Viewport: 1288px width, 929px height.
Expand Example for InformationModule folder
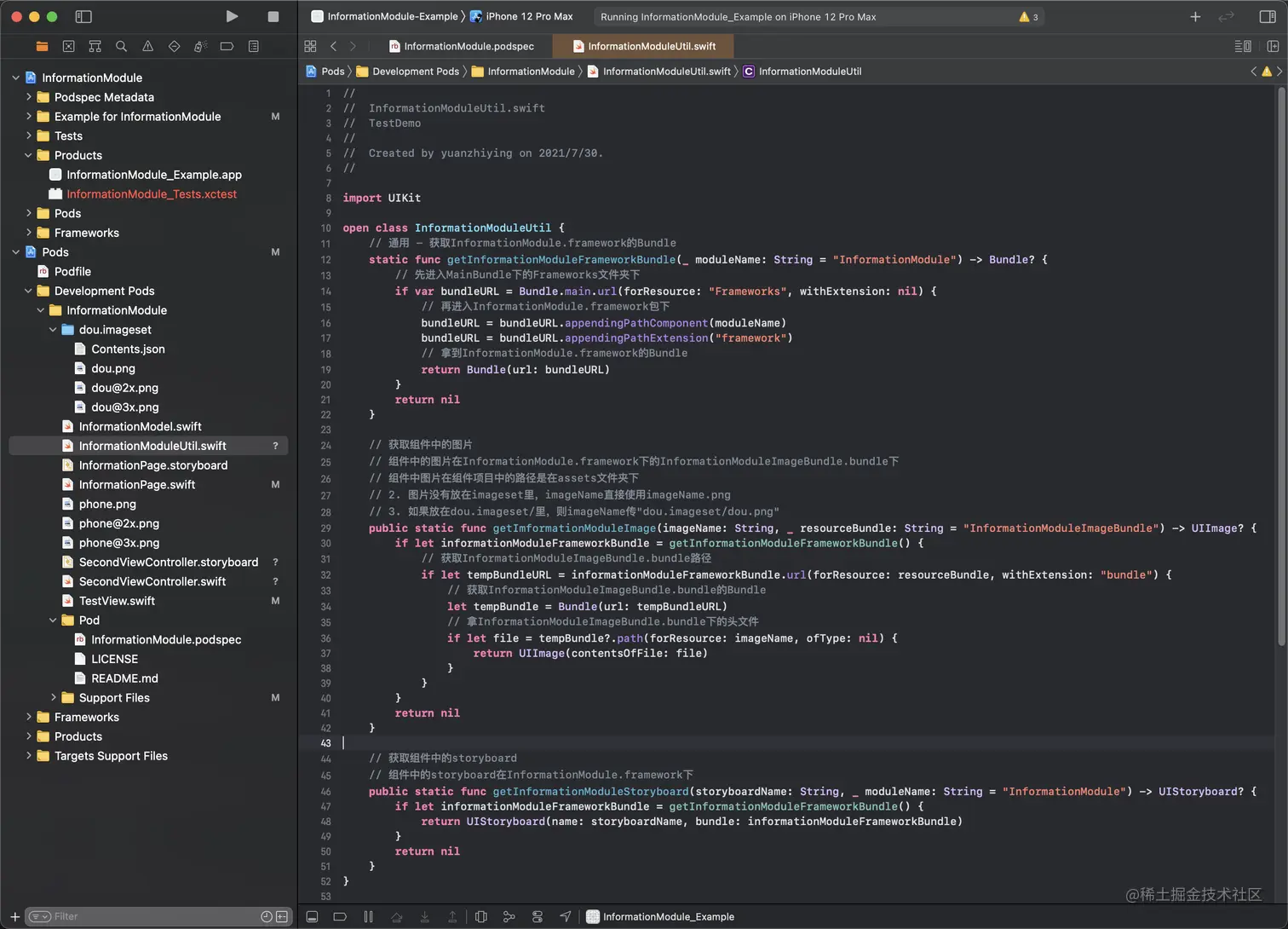[x=28, y=116]
